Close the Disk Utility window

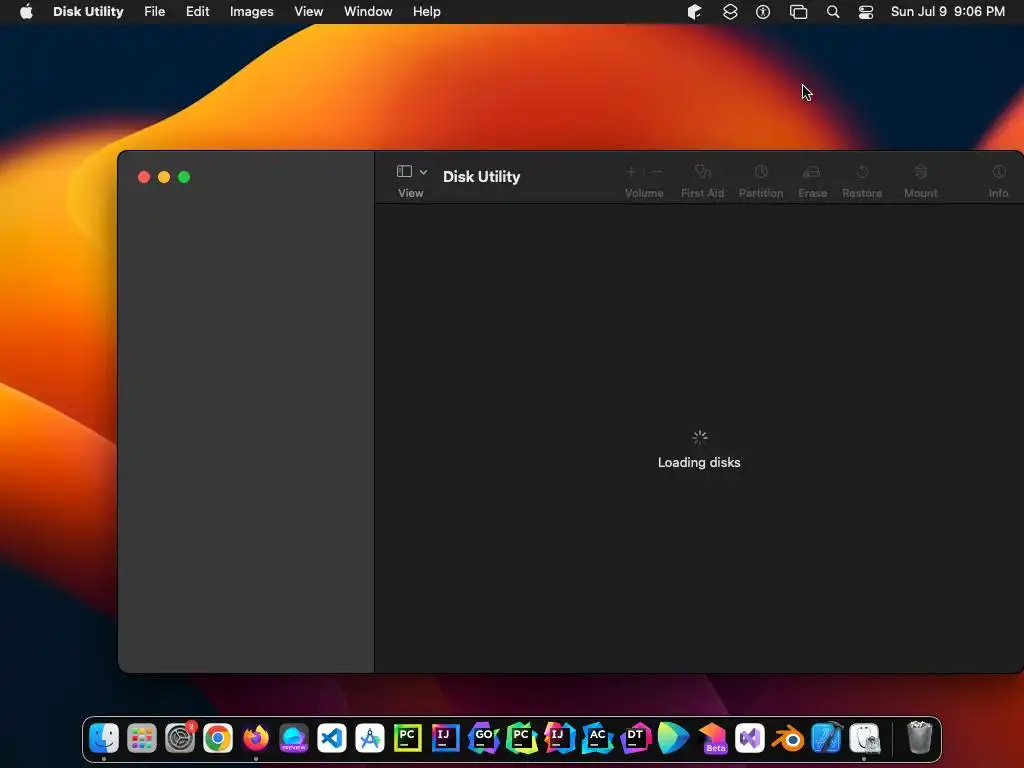click(144, 177)
